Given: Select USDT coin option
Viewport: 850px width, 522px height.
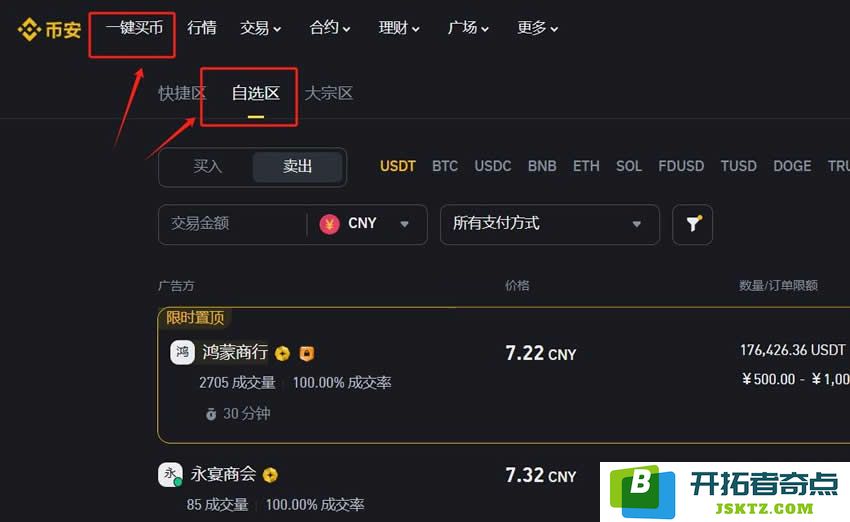Looking at the screenshot, I should click(397, 166).
